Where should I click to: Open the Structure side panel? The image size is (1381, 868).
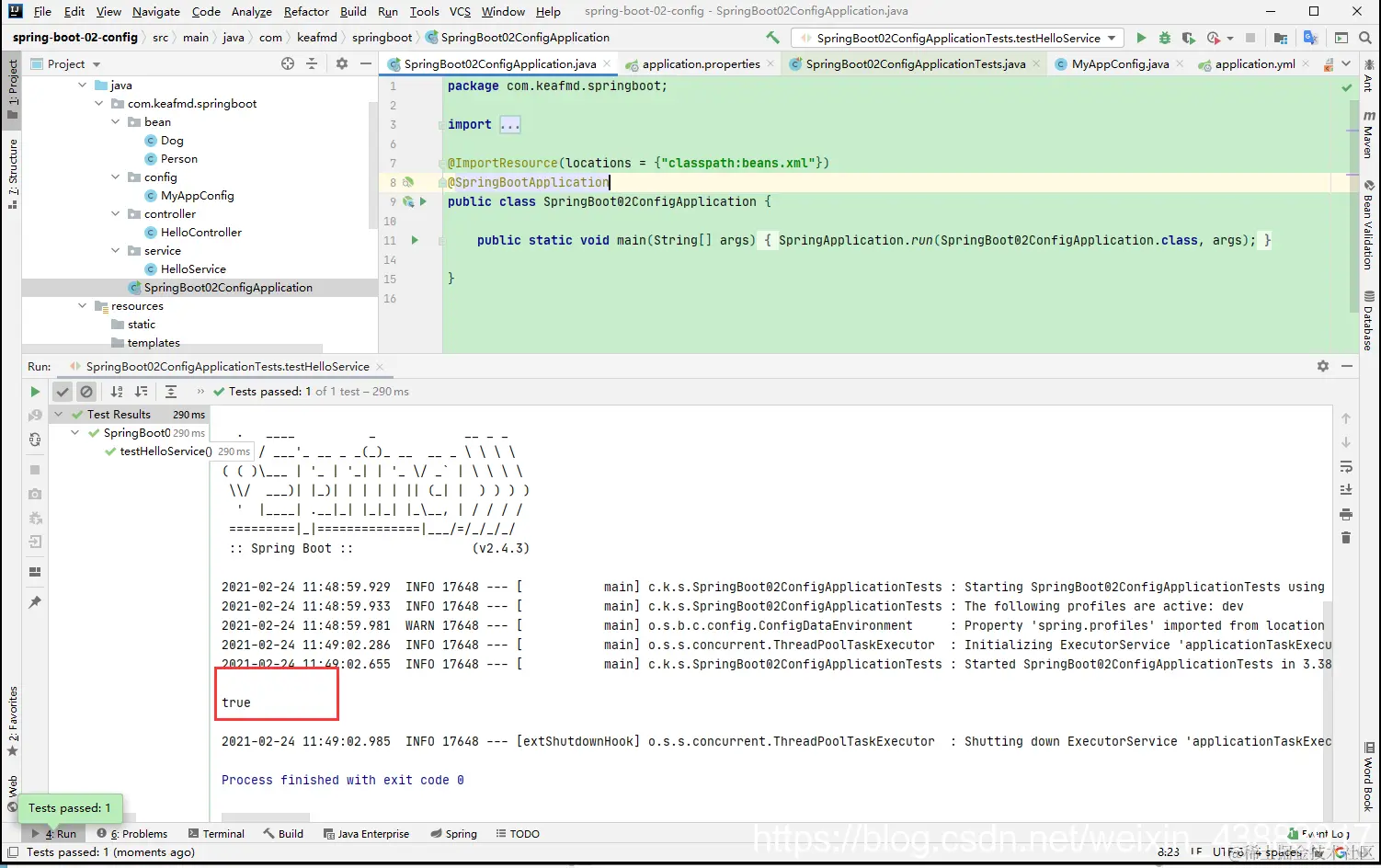pos(12,174)
